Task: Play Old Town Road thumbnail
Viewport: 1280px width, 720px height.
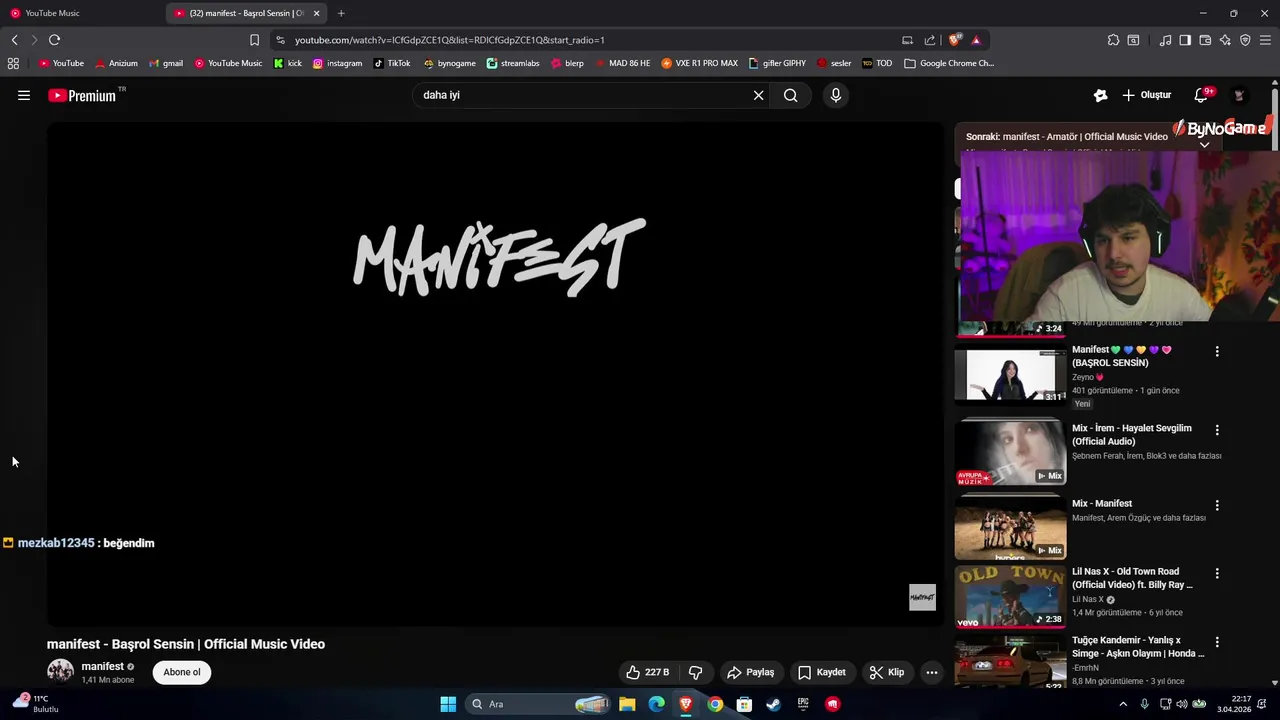Action: click(x=1010, y=596)
